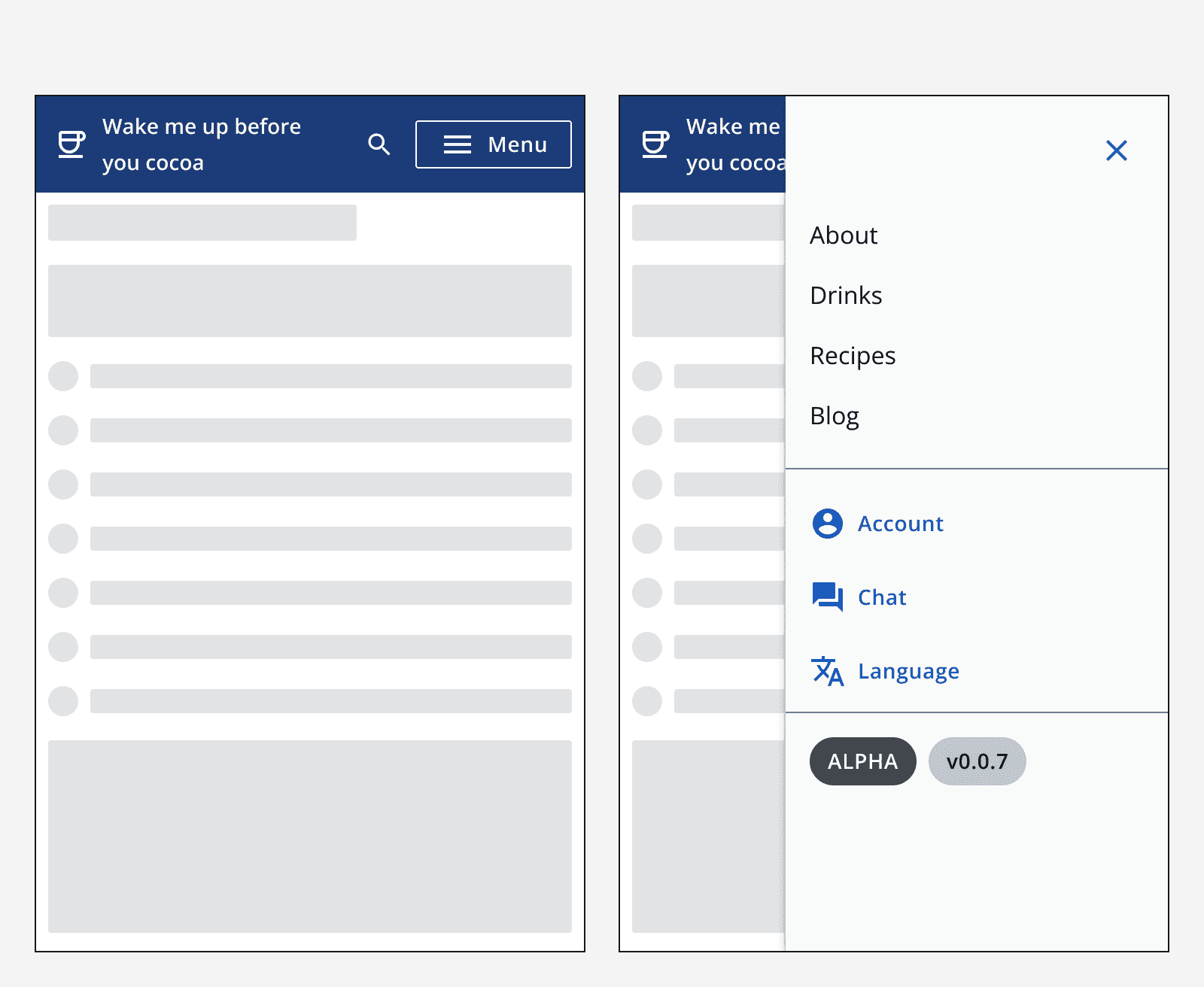Click the first circular list avatar placeholder
The width and height of the screenshot is (1204, 987).
(x=63, y=377)
